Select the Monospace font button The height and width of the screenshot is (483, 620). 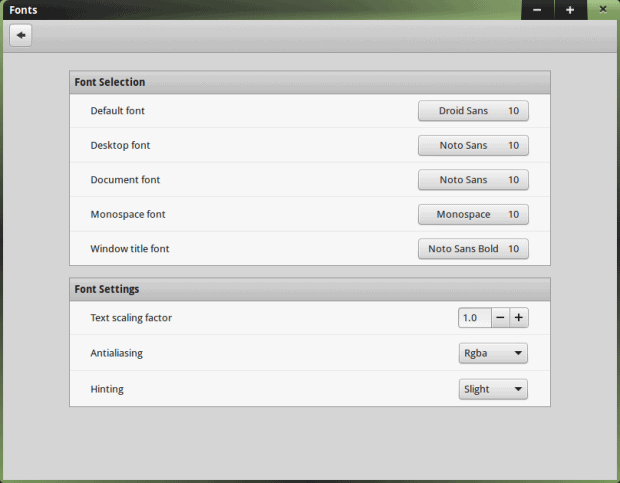tap(473, 215)
